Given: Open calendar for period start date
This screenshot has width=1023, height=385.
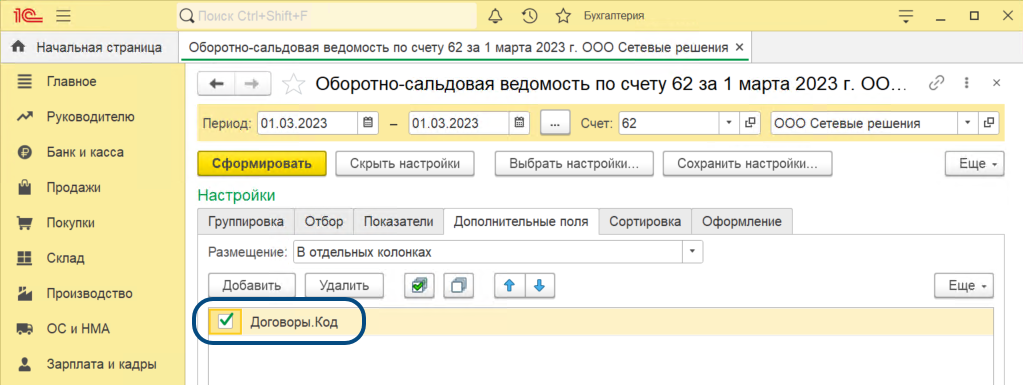Looking at the screenshot, I should tap(367, 123).
